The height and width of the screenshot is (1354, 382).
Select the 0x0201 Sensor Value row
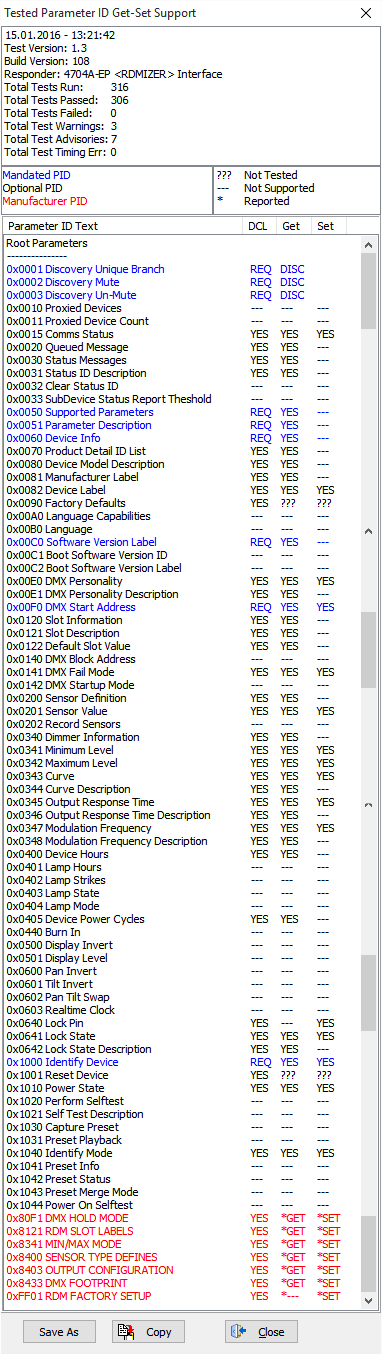181,711
